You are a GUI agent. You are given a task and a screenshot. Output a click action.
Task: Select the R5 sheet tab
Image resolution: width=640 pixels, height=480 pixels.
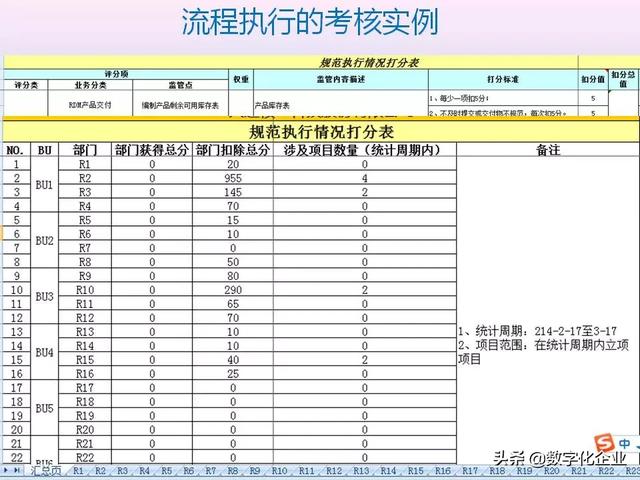tap(167, 471)
